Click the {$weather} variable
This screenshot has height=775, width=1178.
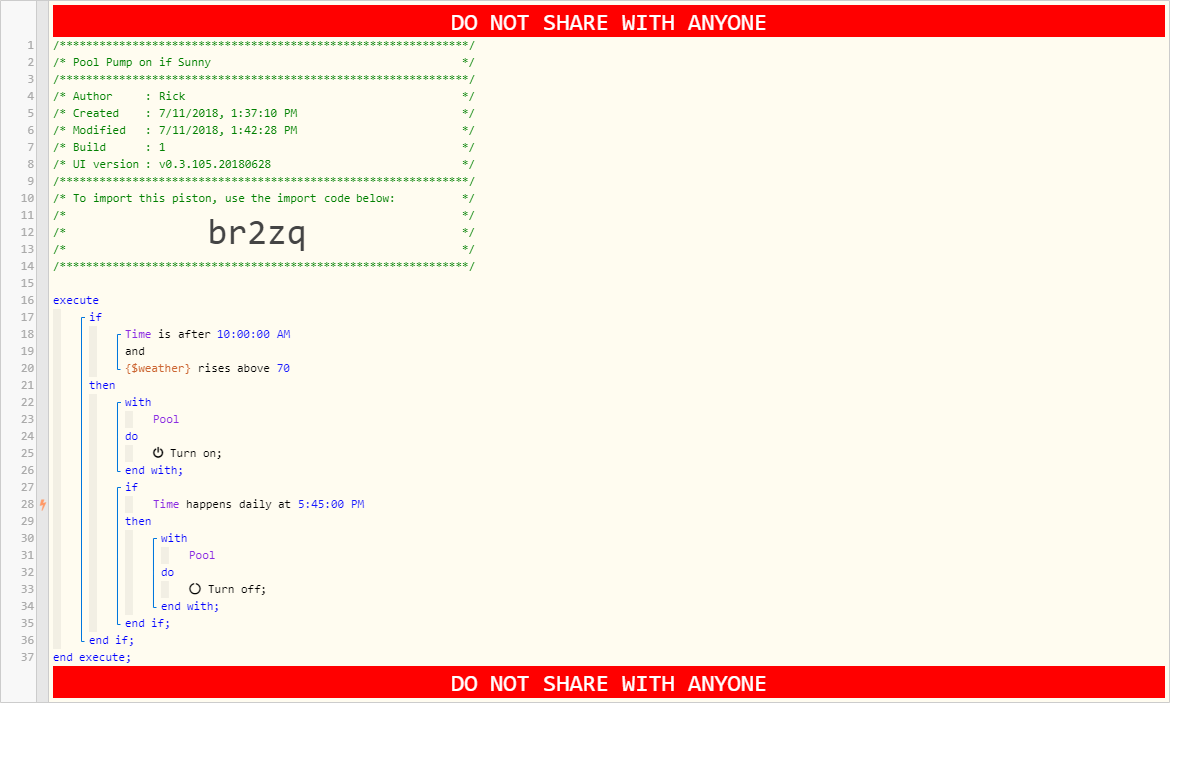pos(158,368)
